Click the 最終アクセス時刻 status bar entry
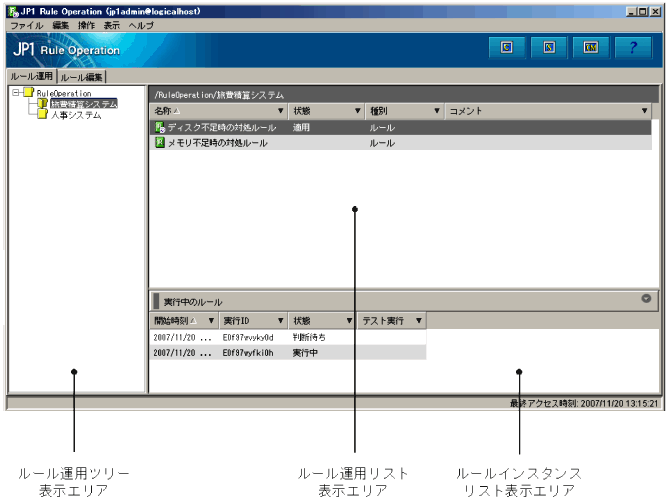The image size is (668, 503). (584, 403)
